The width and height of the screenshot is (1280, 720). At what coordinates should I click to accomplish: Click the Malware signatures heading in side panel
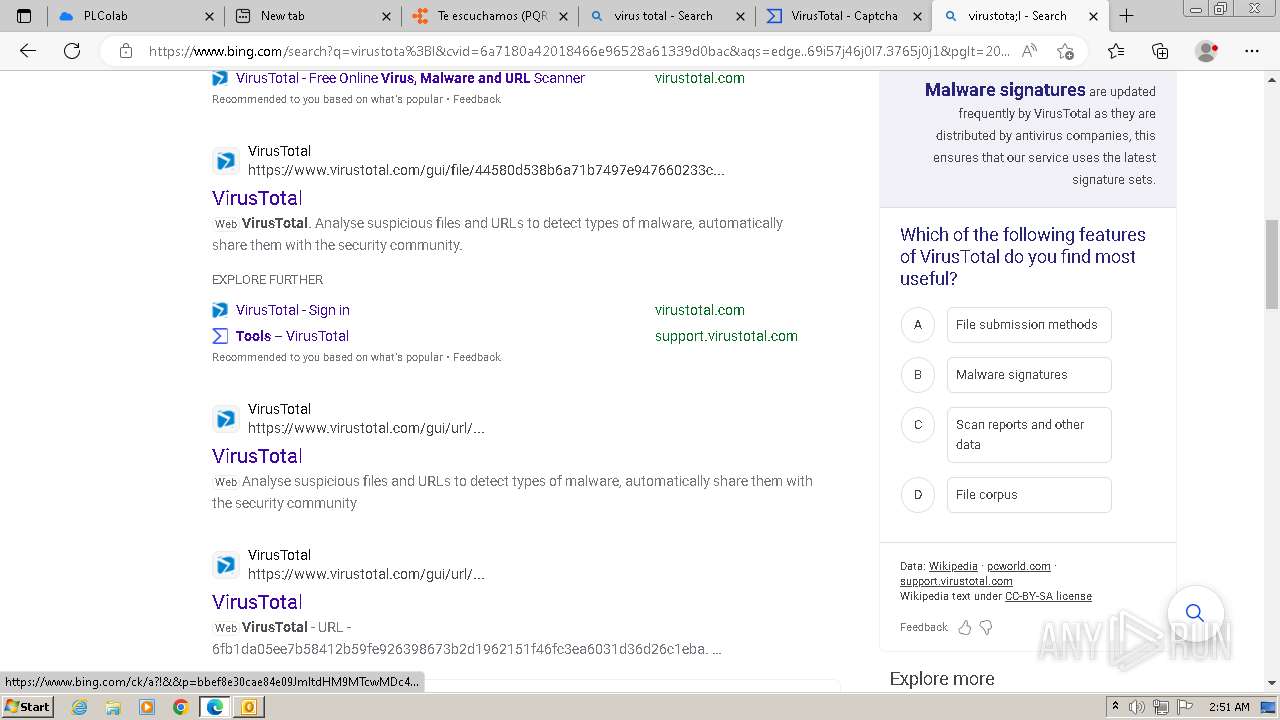pyautogui.click(x=1005, y=90)
